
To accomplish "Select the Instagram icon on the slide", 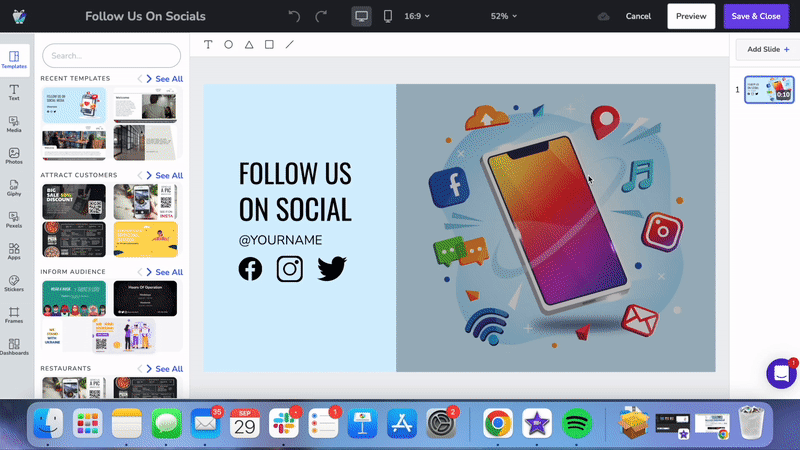I will (x=290, y=269).
